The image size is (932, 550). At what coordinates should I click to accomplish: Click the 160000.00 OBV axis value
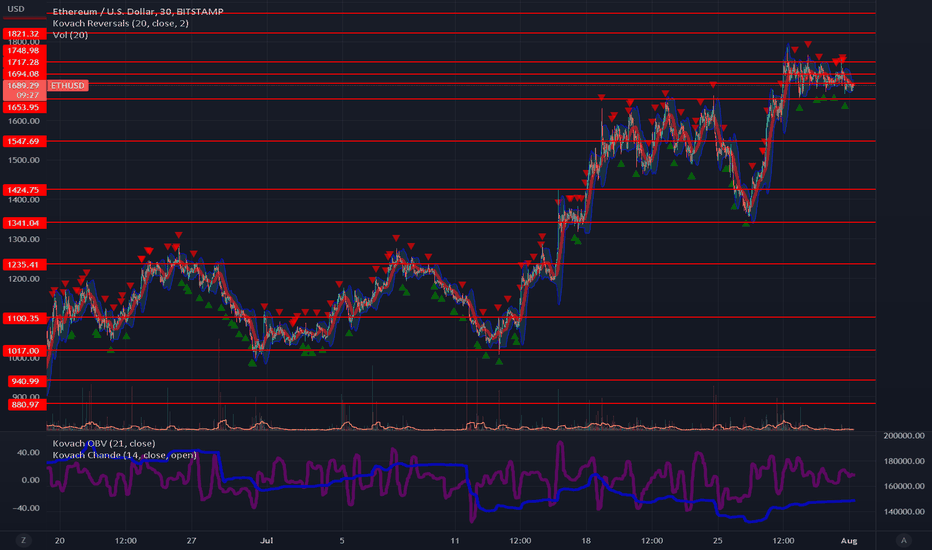[x=904, y=486]
